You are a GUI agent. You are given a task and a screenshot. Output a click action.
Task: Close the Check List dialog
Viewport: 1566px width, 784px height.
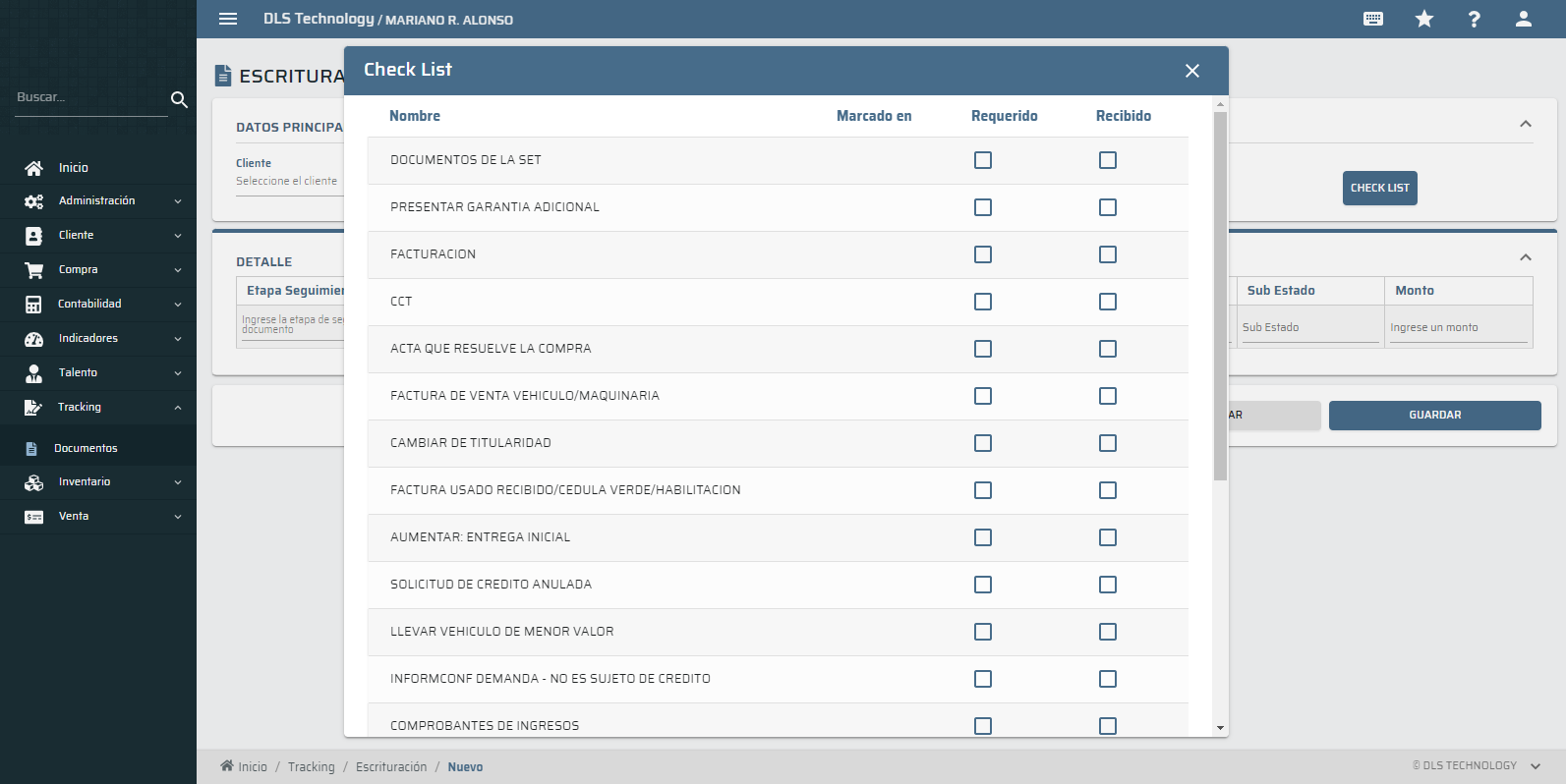click(1192, 71)
